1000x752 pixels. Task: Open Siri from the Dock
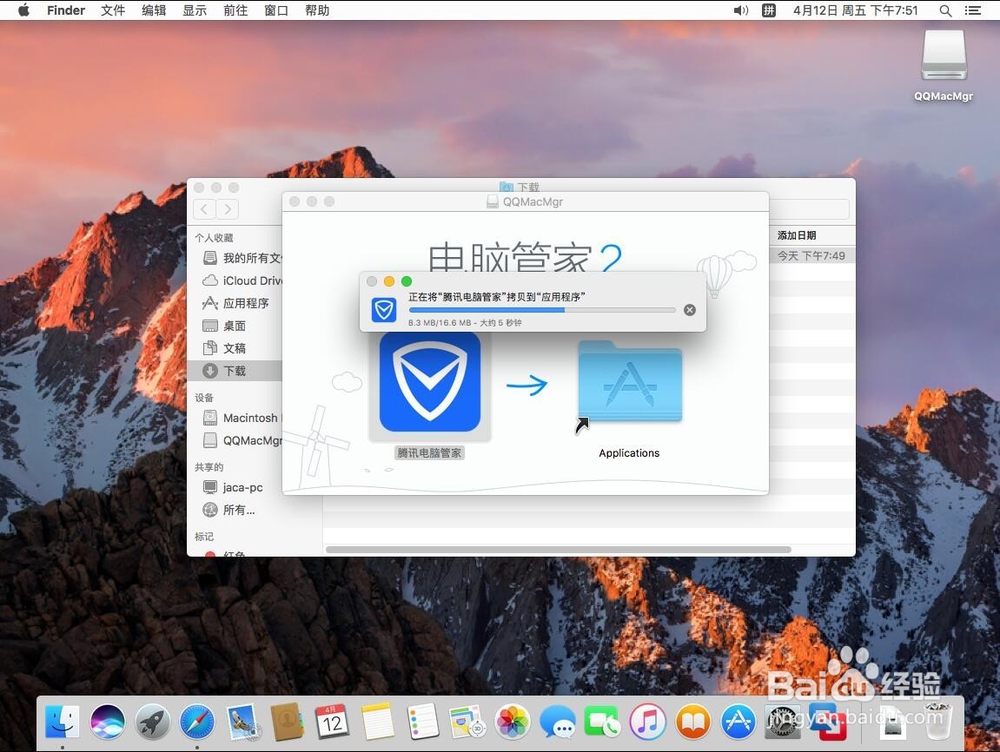click(x=107, y=721)
